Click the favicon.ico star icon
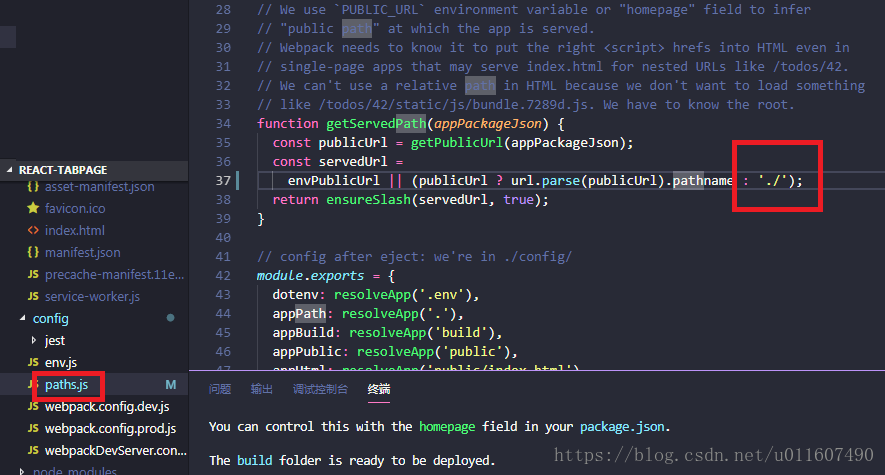This screenshot has width=885, height=475. pyautogui.click(x=33, y=208)
